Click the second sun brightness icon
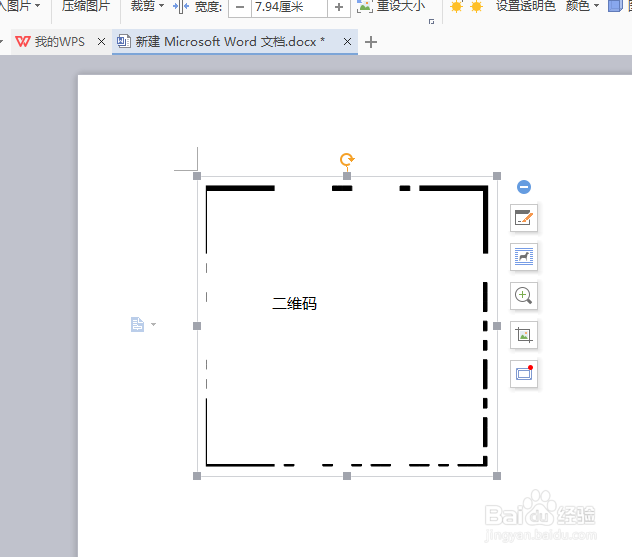 click(x=476, y=6)
